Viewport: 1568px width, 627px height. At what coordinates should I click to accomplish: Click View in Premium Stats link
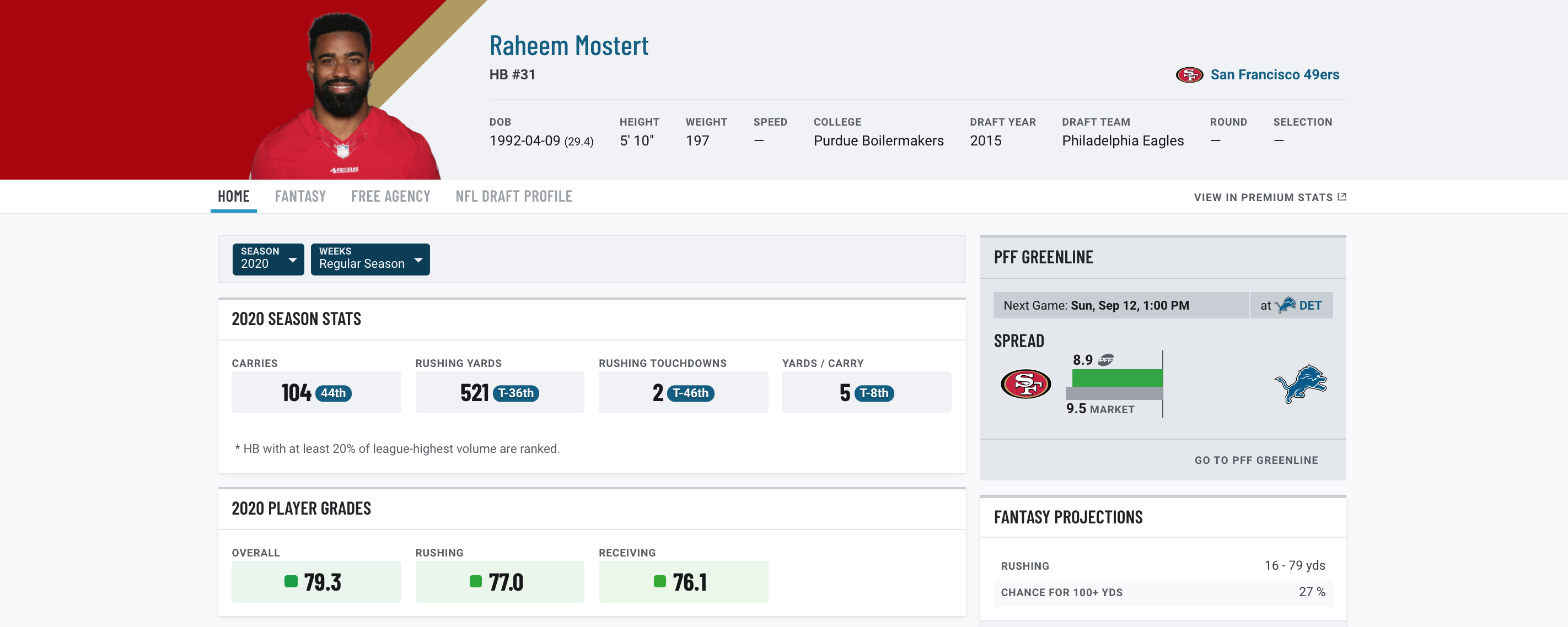coord(1270,197)
